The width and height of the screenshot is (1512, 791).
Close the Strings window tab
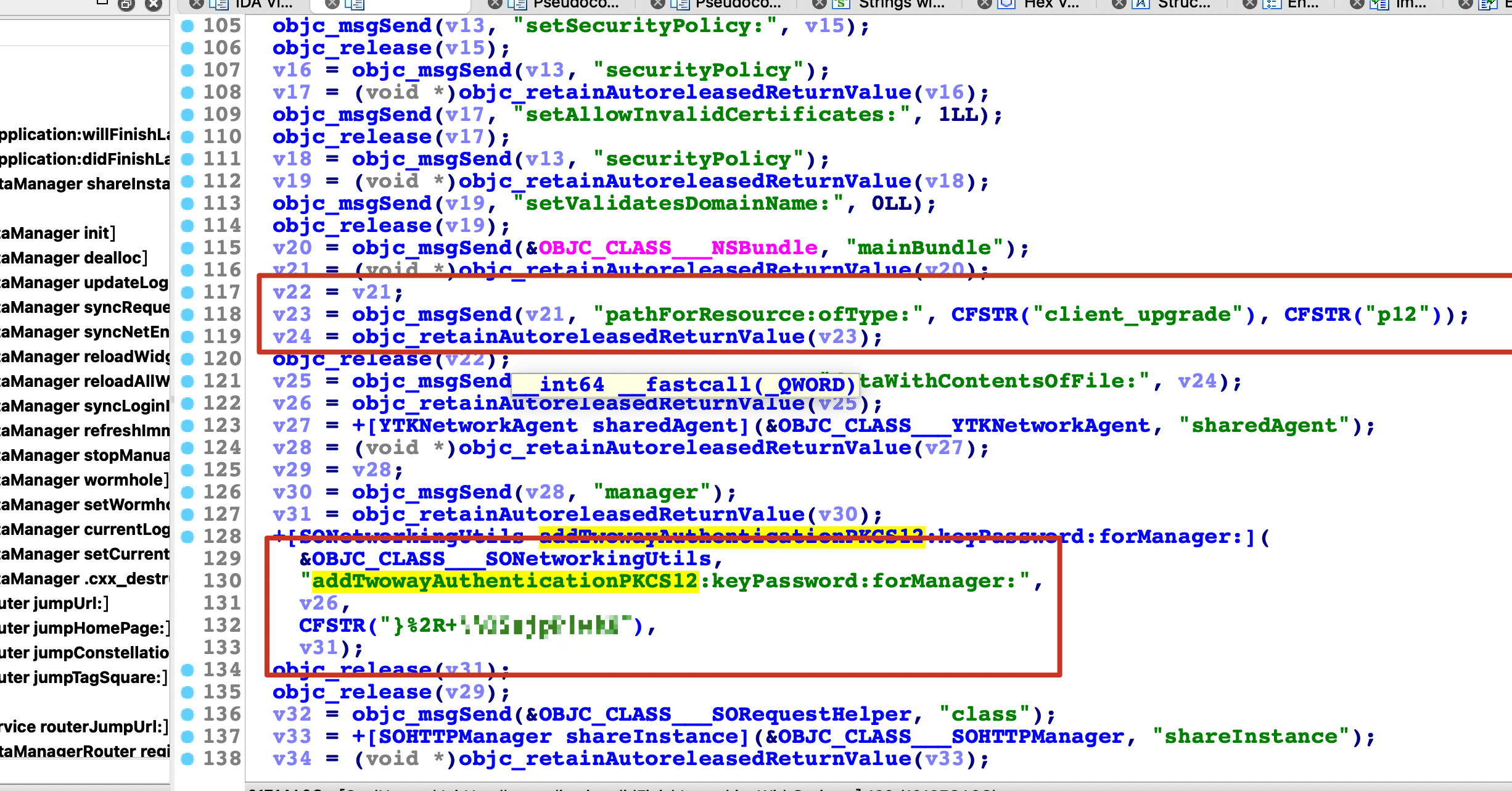[819, 4]
